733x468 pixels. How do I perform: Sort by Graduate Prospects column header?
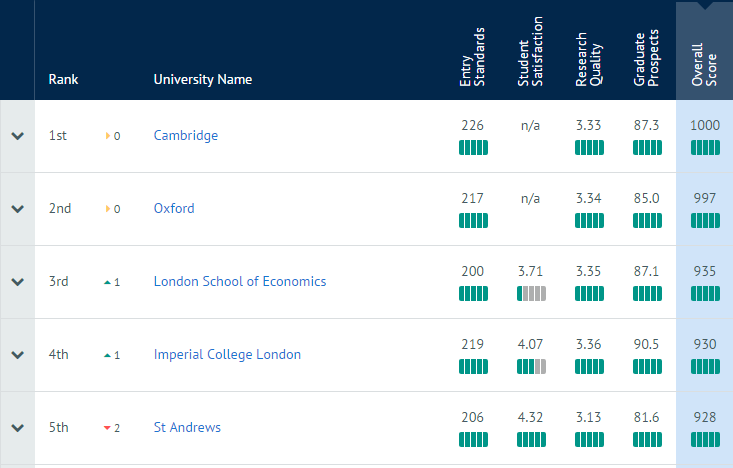coord(646,58)
